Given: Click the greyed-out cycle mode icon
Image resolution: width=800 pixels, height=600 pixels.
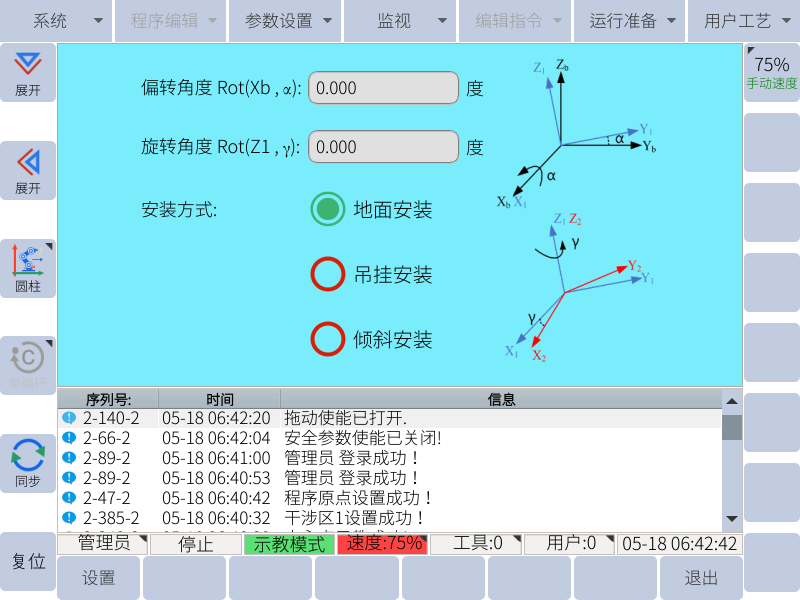Looking at the screenshot, I should coord(28,364).
